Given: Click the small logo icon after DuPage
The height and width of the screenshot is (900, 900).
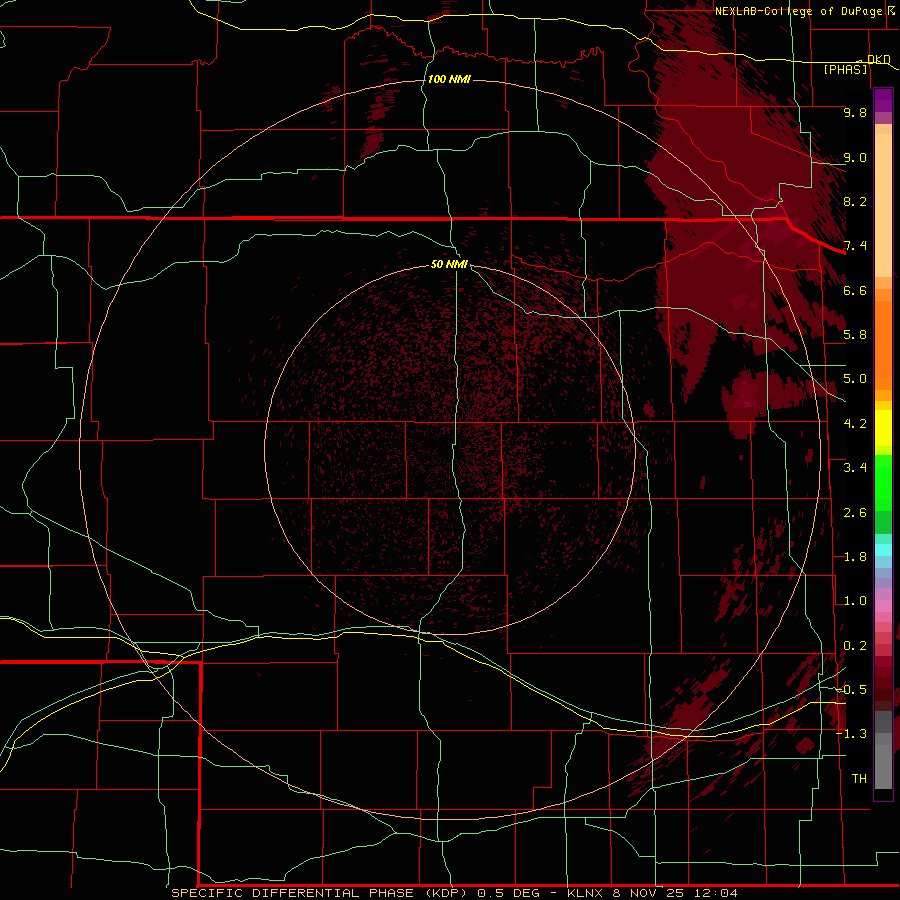Looking at the screenshot, I should 891,10.
